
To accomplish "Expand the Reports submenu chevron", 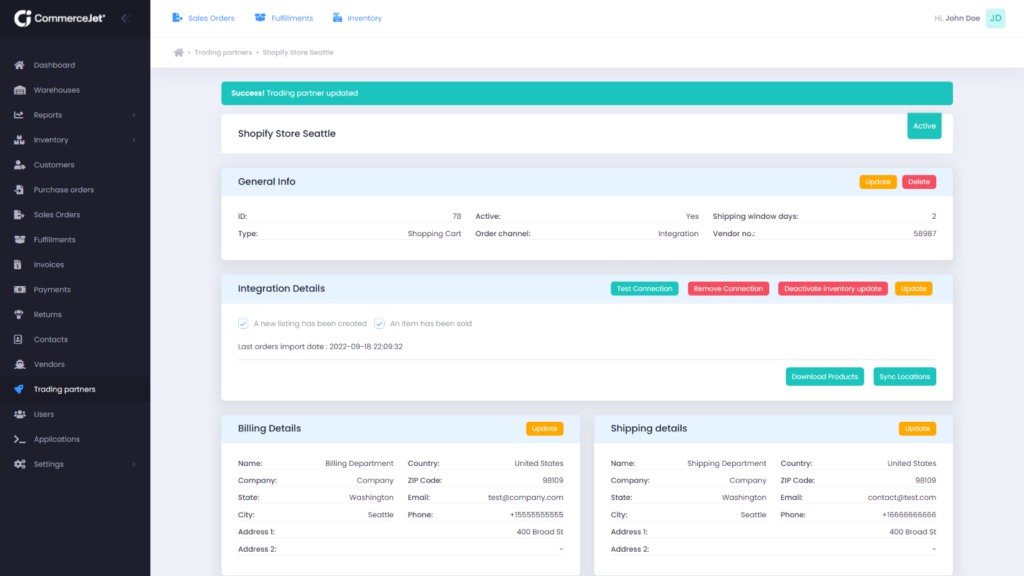I will (x=134, y=115).
